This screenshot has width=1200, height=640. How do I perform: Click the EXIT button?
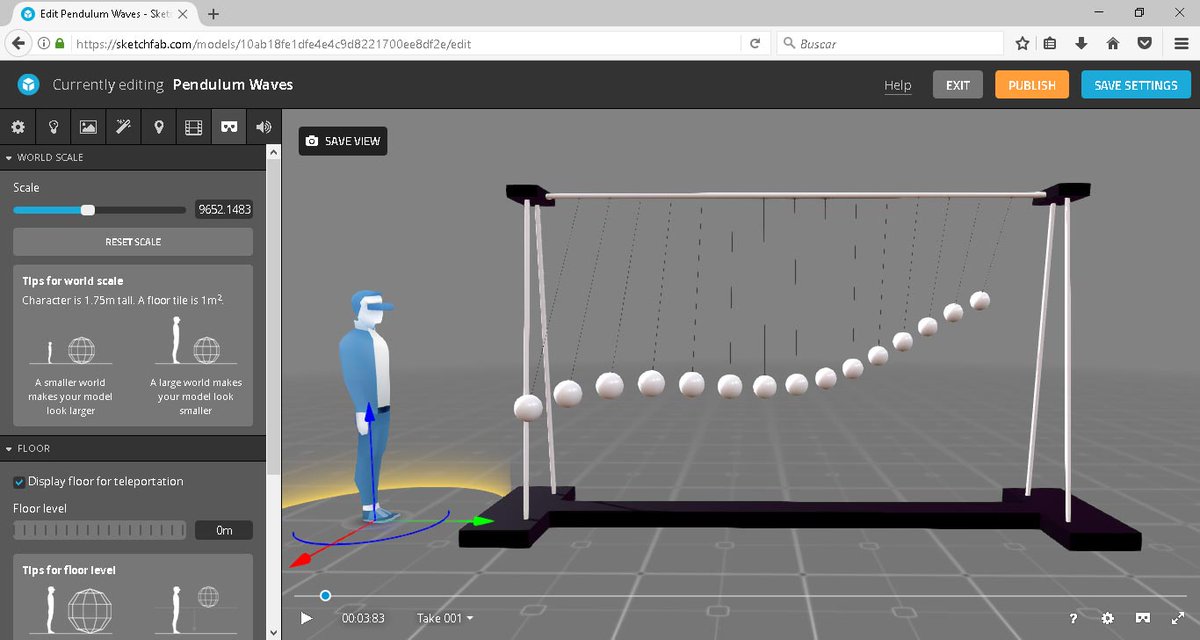point(958,85)
